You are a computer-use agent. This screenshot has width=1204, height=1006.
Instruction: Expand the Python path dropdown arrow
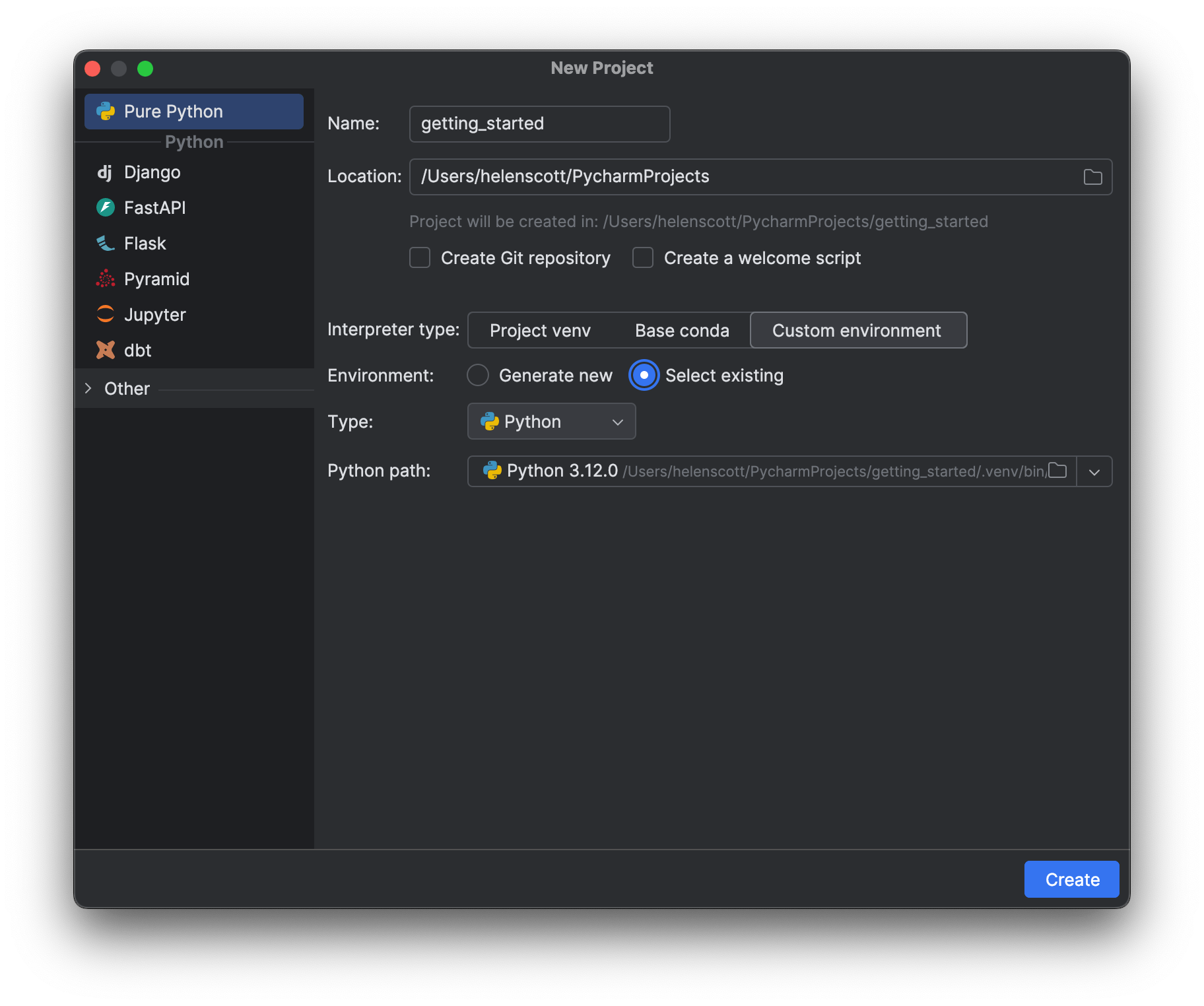coord(1094,472)
